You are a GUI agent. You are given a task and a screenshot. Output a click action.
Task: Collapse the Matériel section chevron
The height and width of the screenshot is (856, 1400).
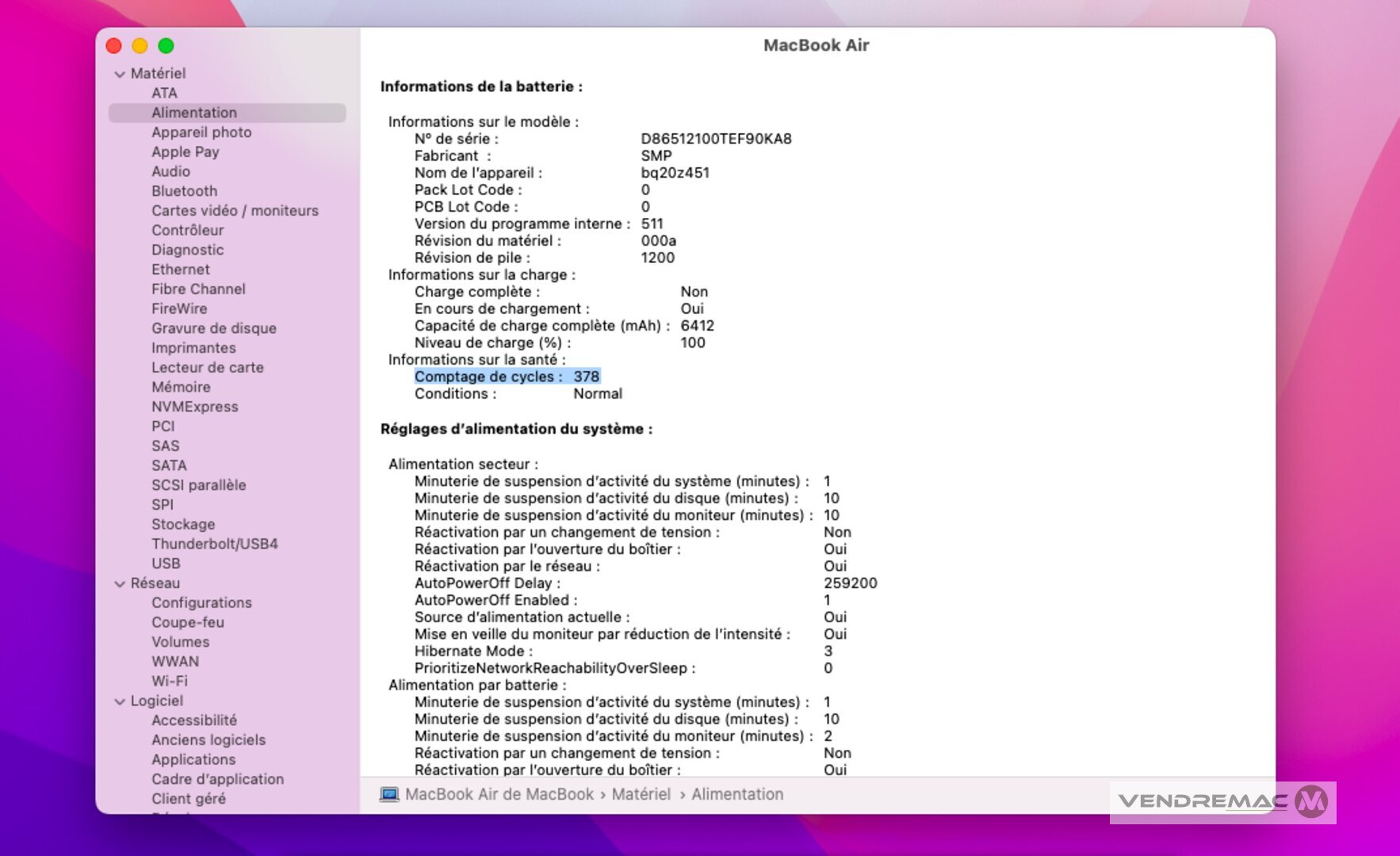pos(120,74)
